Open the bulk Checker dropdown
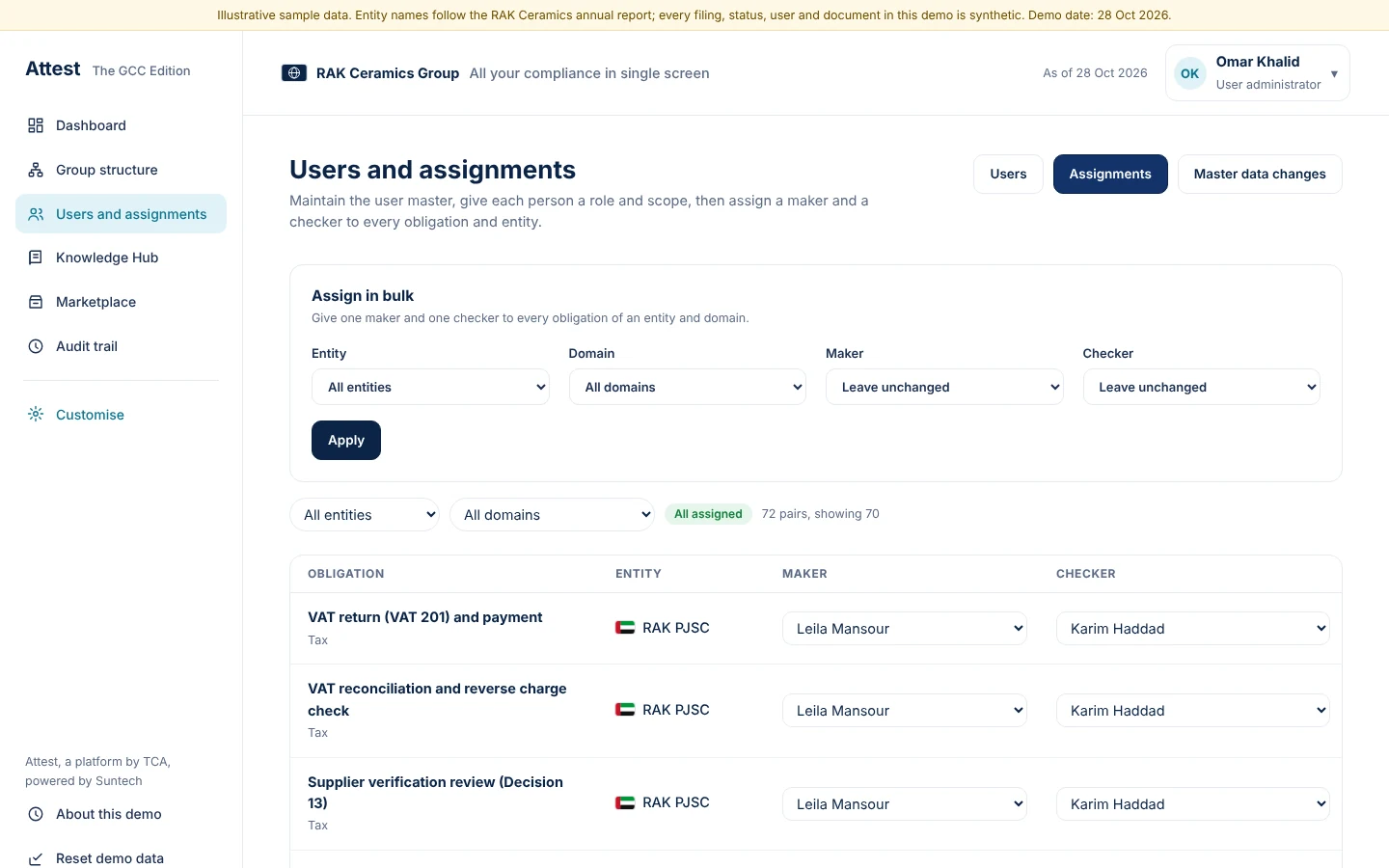 coord(1202,387)
